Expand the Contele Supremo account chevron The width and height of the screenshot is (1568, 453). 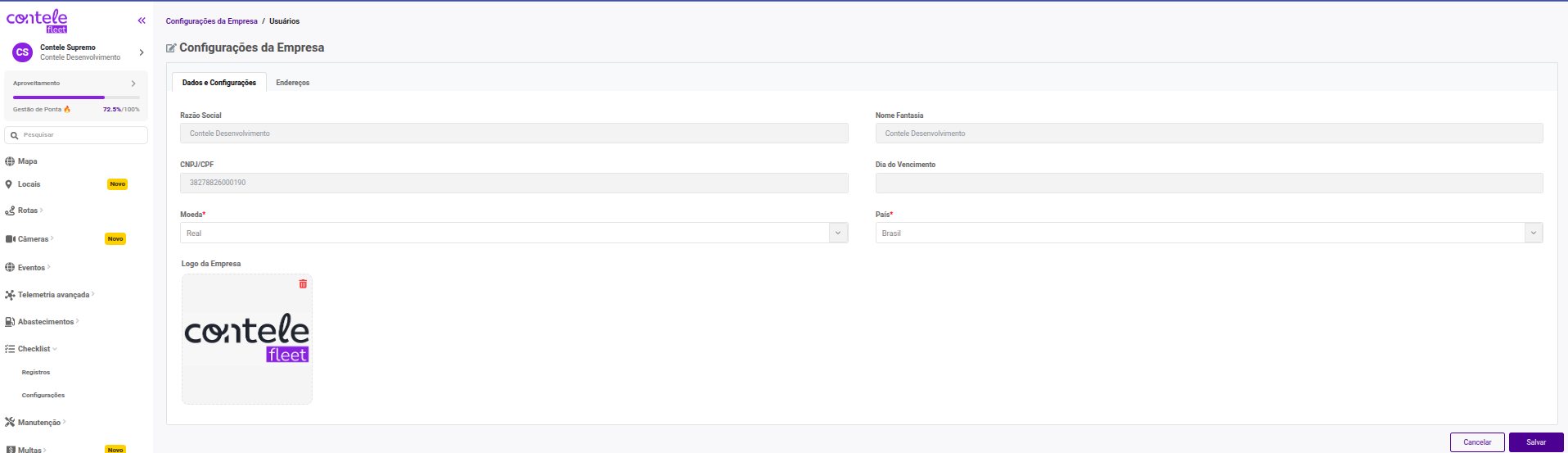point(142,52)
